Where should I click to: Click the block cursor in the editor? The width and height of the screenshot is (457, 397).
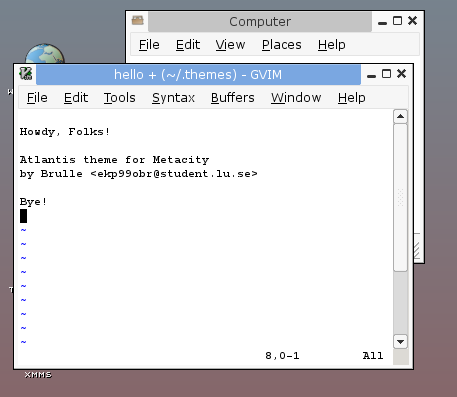[x=23, y=216]
